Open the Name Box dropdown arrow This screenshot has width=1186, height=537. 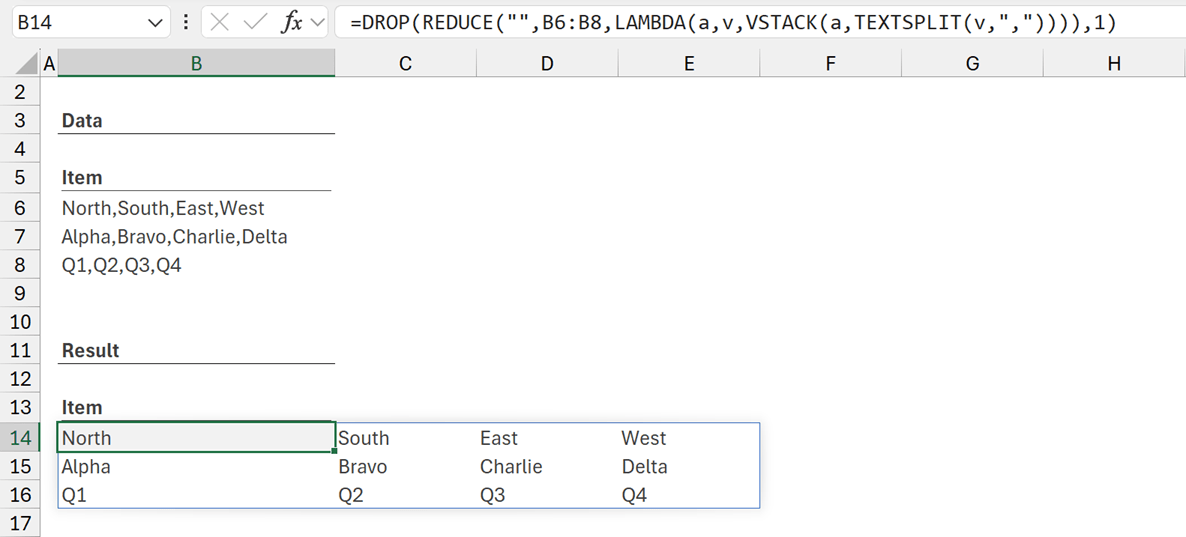pyautogui.click(x=155, y=23)
